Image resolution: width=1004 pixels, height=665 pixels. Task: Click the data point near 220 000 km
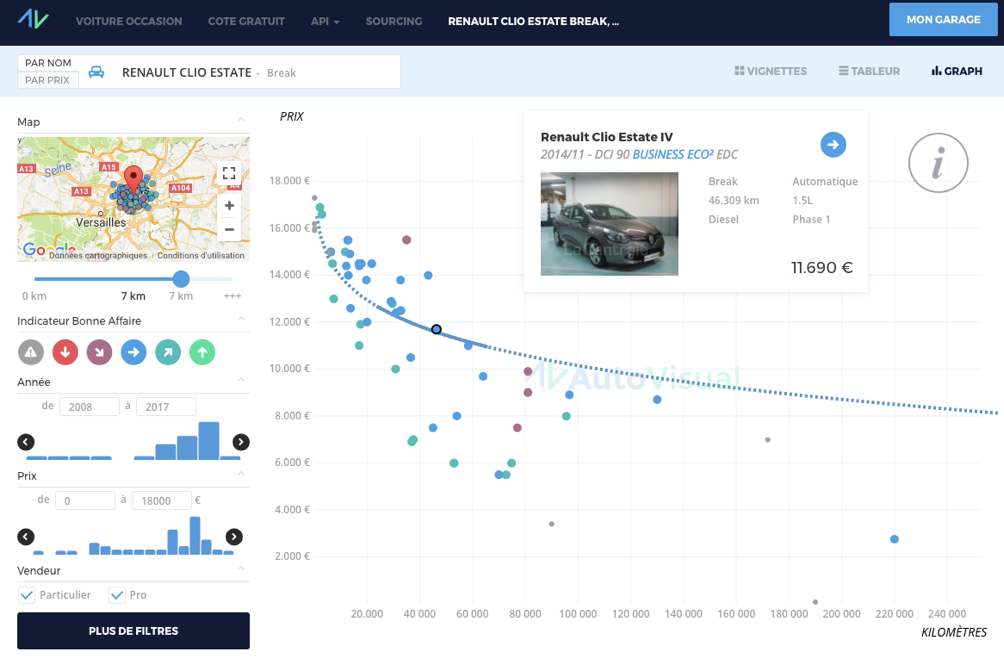tap(895, 539)
